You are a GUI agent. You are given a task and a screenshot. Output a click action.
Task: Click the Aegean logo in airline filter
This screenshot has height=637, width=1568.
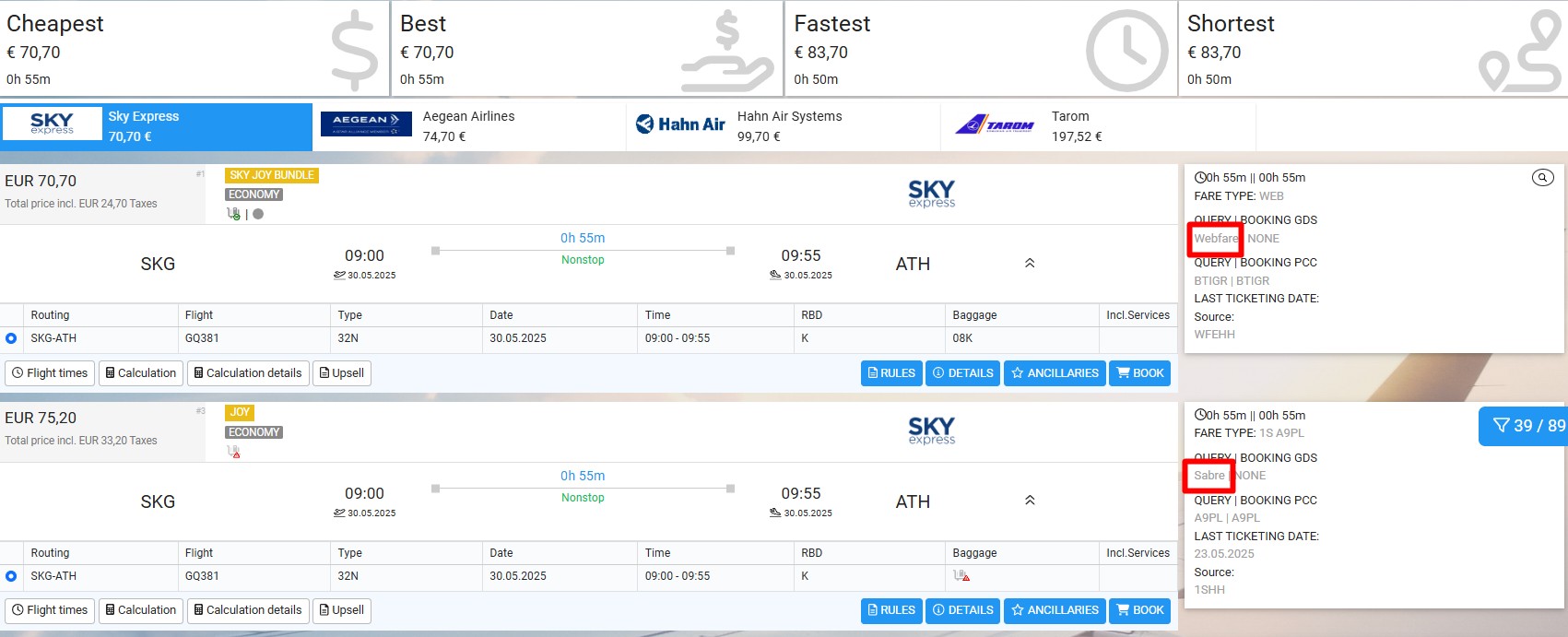pyautogui.click(x=366, y=124)
